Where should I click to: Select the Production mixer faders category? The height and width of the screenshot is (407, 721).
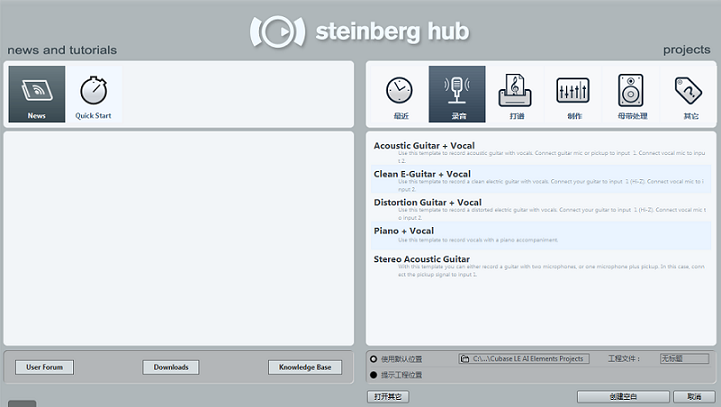click(x=573, y=94)
